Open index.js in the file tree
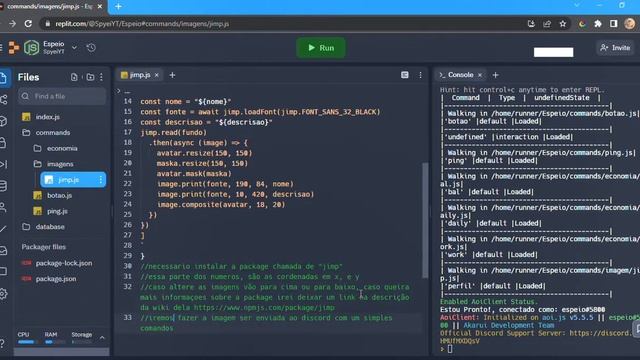The image size is (640, 360). click(x=47, y=117)
